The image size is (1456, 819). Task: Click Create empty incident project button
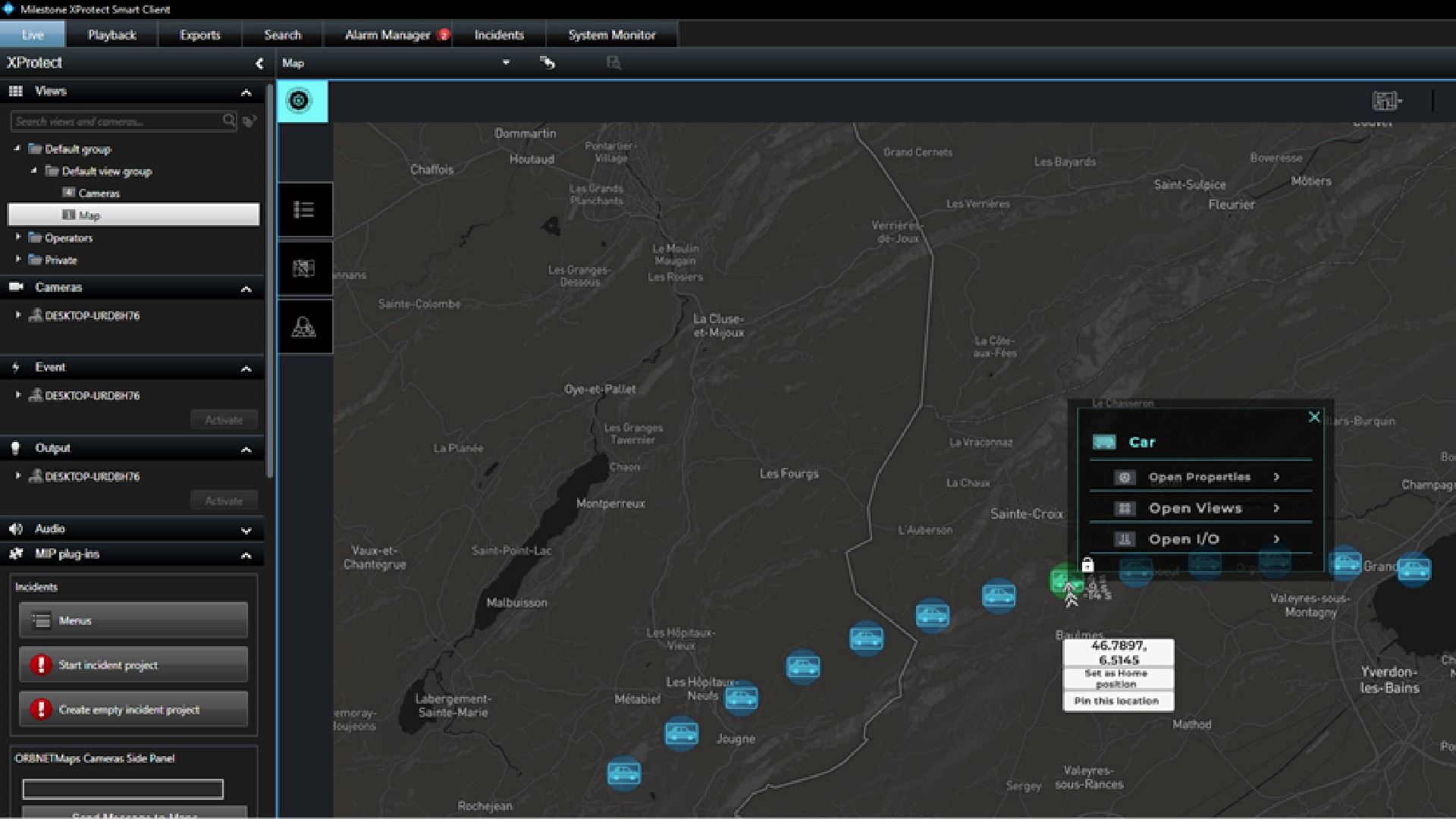133,710
